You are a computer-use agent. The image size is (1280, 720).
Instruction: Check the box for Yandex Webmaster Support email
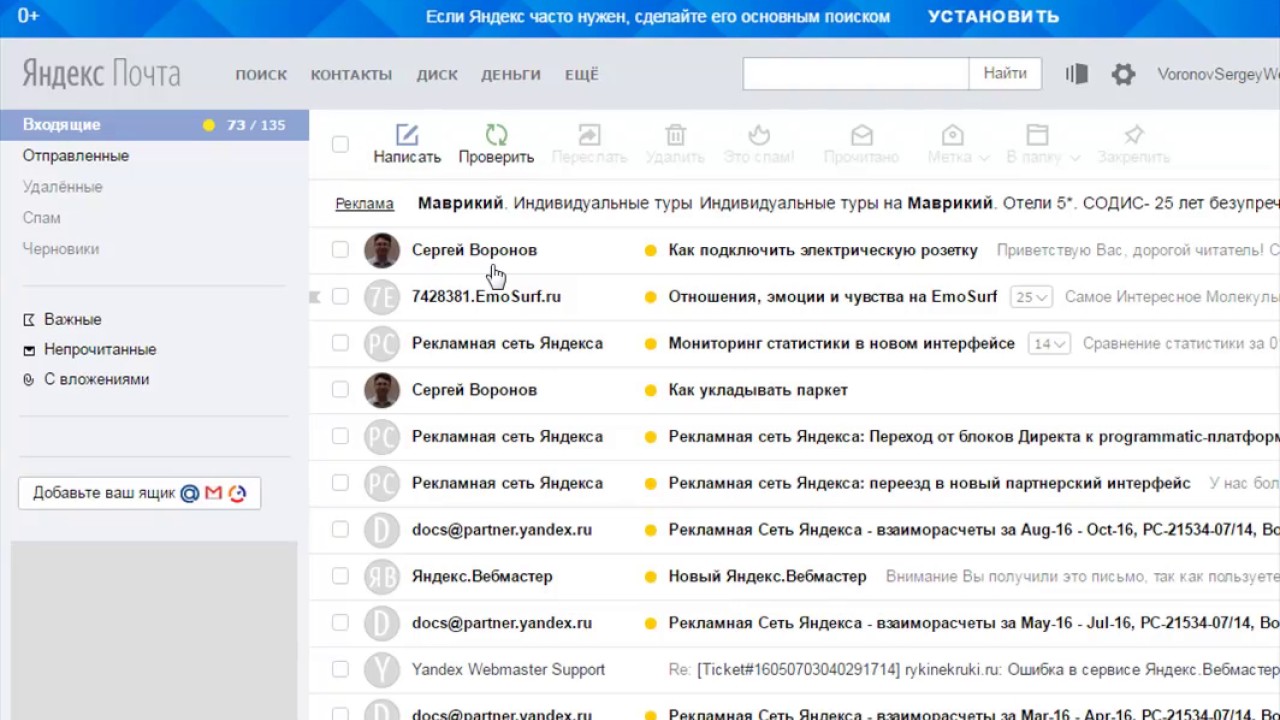(340, 670)
